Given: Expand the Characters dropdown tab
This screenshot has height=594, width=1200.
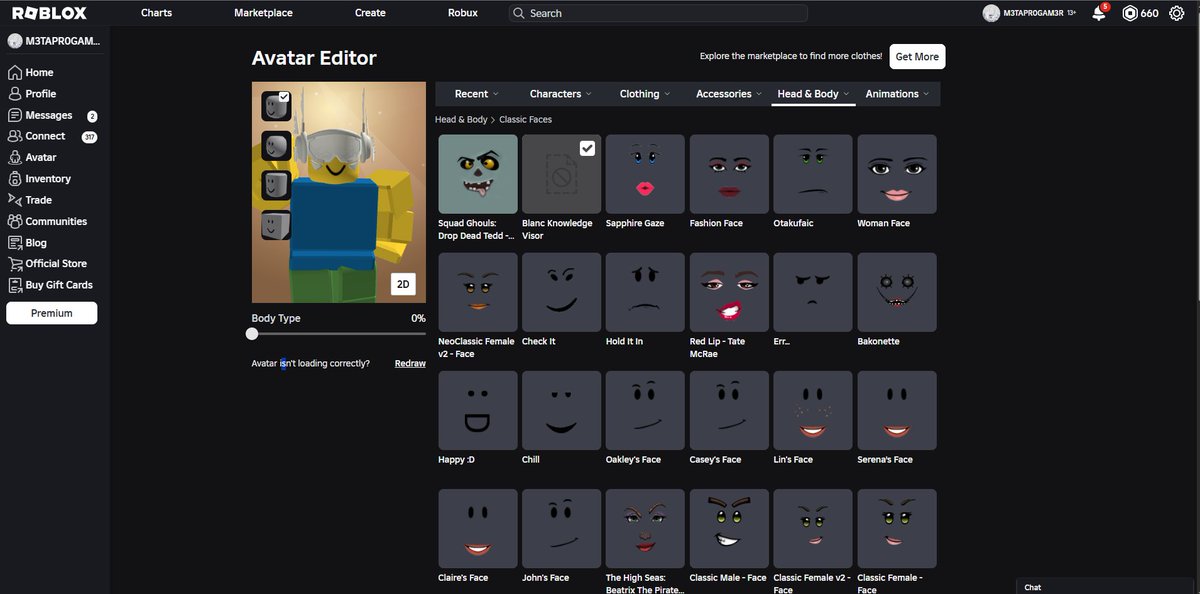Looking at the screenshot, I should [x=560, y=94].
